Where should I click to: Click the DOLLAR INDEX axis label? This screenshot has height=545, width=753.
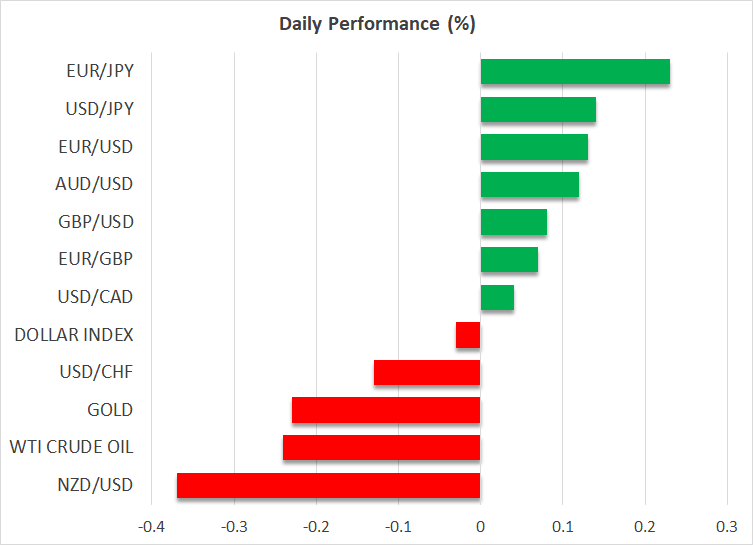[74, 335]
